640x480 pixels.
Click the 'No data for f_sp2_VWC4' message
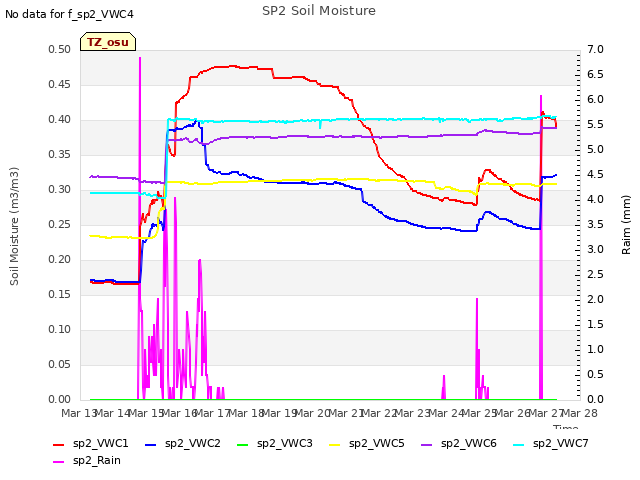pos(69,15)
